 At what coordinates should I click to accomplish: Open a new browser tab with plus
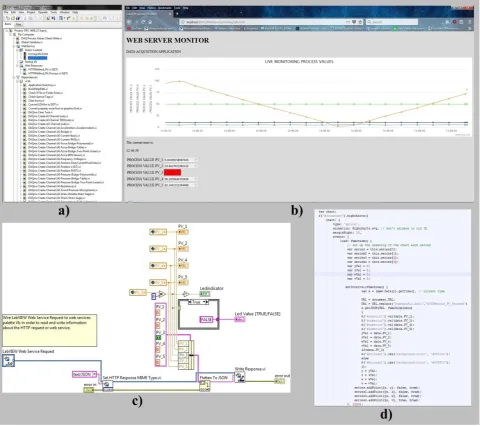pos(177,14)
